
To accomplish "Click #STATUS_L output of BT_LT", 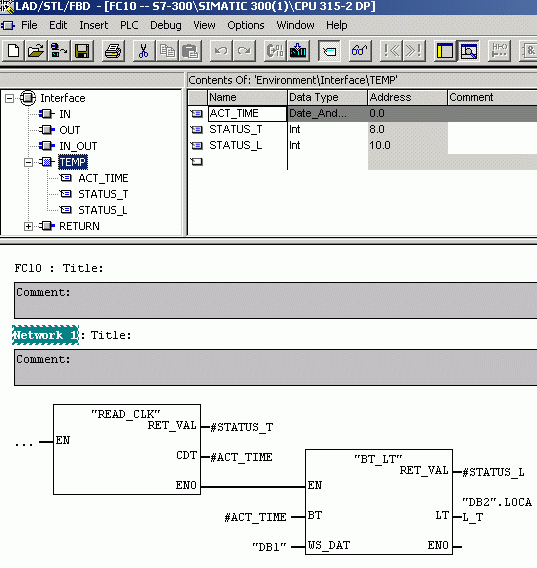I will pyautogui.click(x=494, y=472).
